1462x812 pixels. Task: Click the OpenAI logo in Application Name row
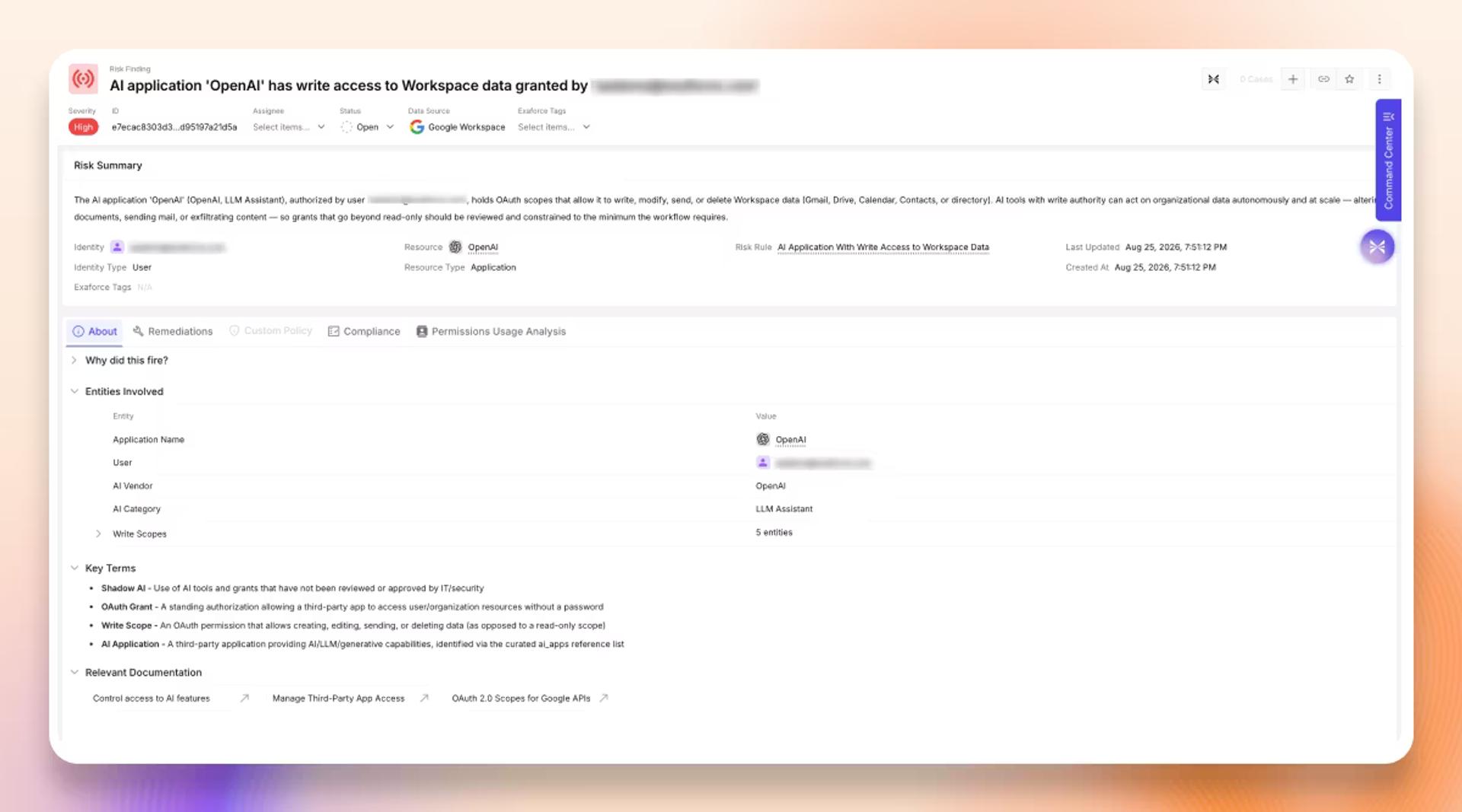point(763,439)
